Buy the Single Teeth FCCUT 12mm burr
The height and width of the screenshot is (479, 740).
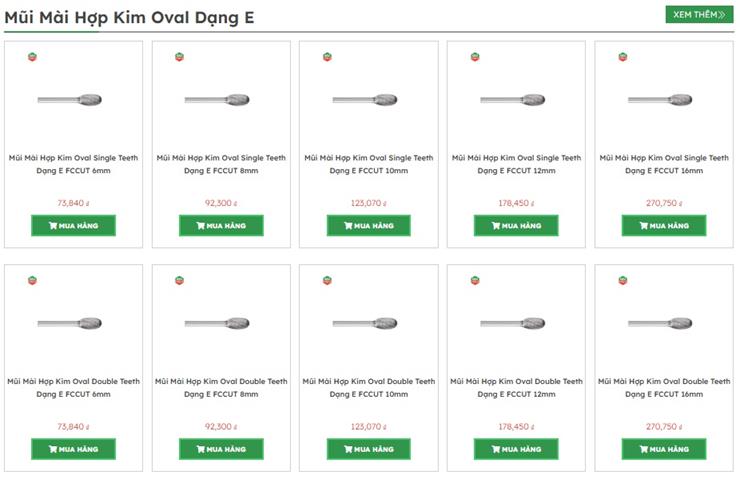(516, 226)
